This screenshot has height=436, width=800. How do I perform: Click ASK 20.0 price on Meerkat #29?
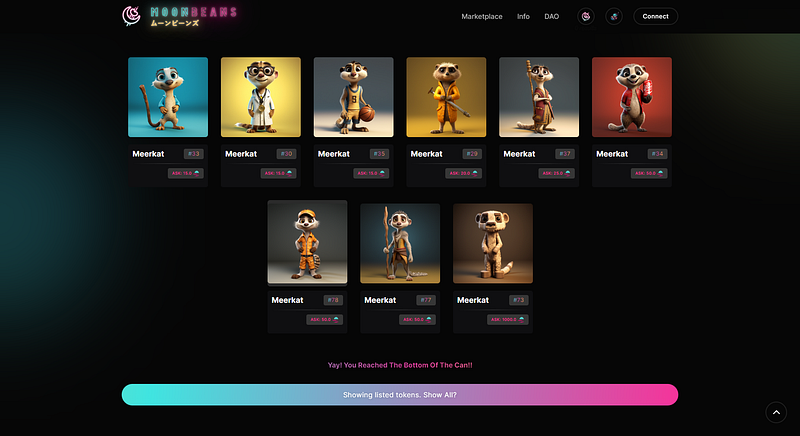pyautogui.click(x=464, y=173)
